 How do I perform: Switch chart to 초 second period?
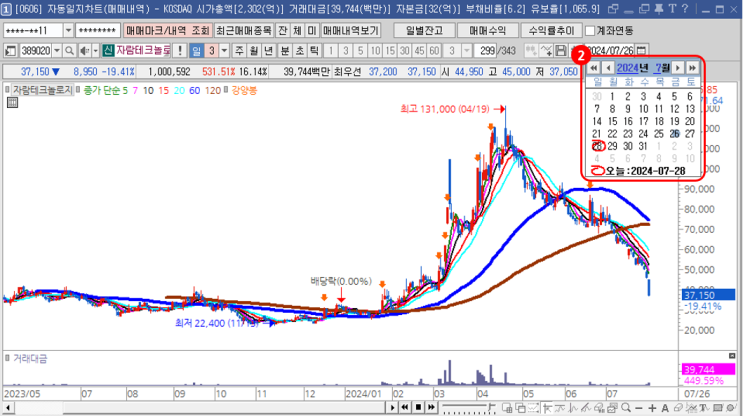point(299,50)
